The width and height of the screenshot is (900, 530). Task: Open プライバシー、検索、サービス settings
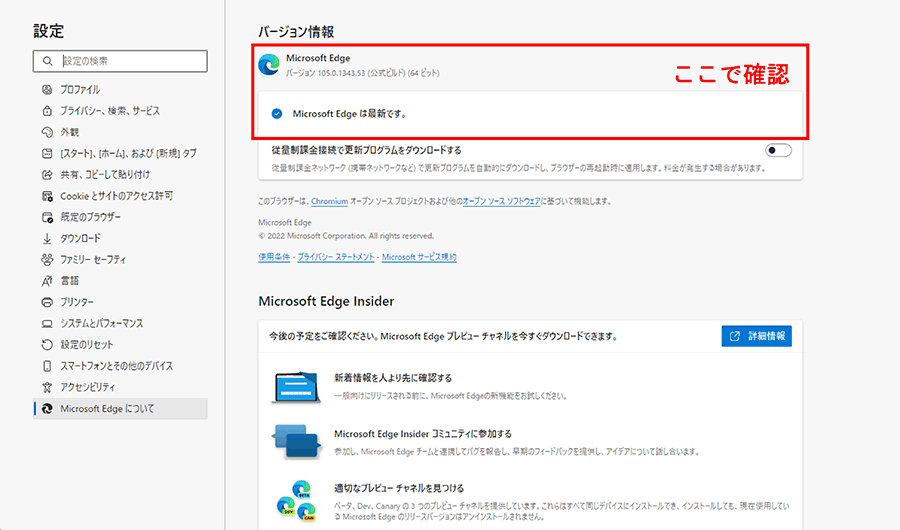[x=110, y=111]
